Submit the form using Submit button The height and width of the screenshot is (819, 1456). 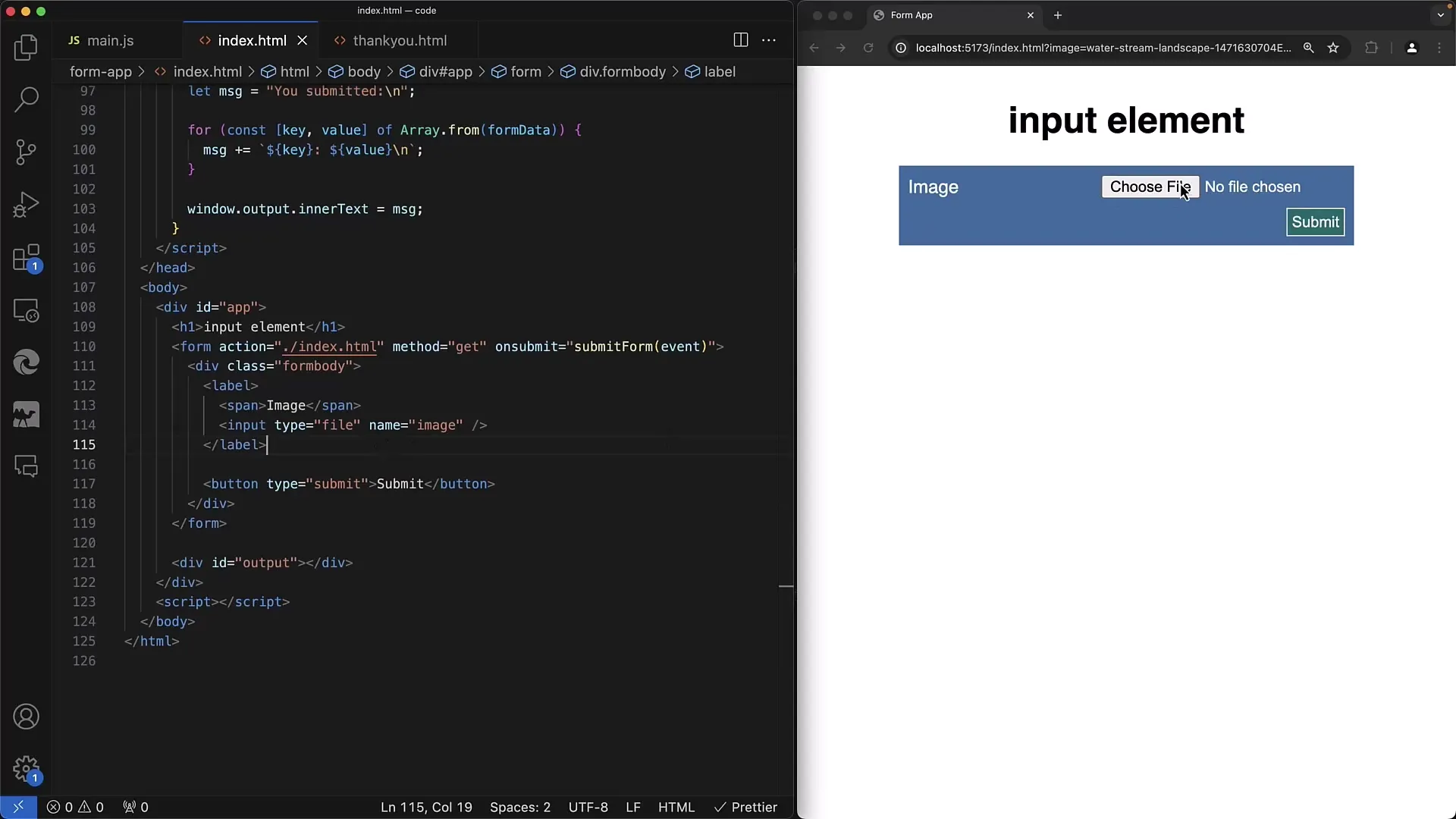(x=1314, y=221)
